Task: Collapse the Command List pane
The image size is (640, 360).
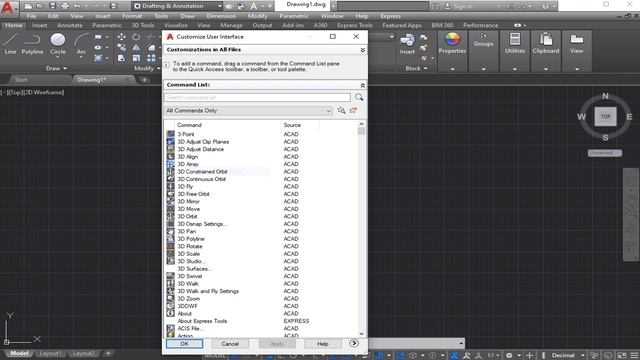Action: tap(362, 85)
